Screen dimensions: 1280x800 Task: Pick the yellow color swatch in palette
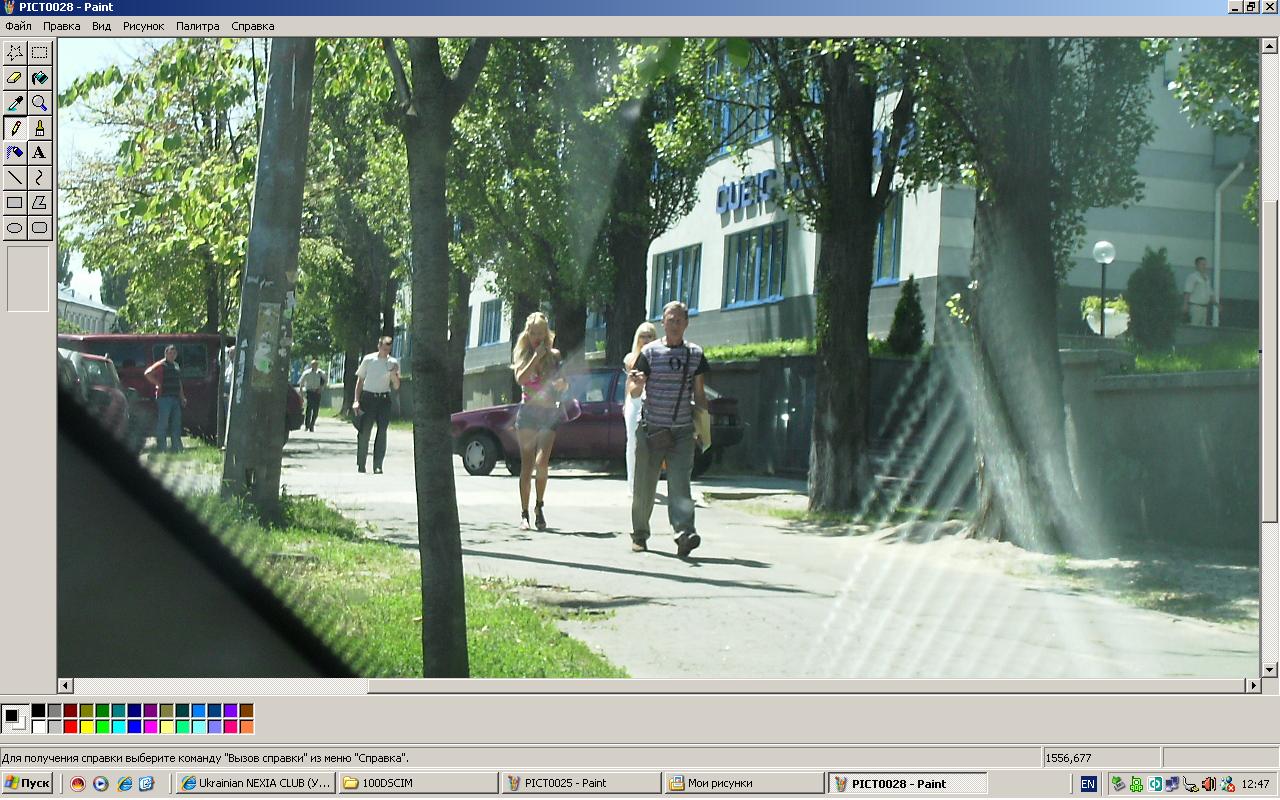coord(86,727)
